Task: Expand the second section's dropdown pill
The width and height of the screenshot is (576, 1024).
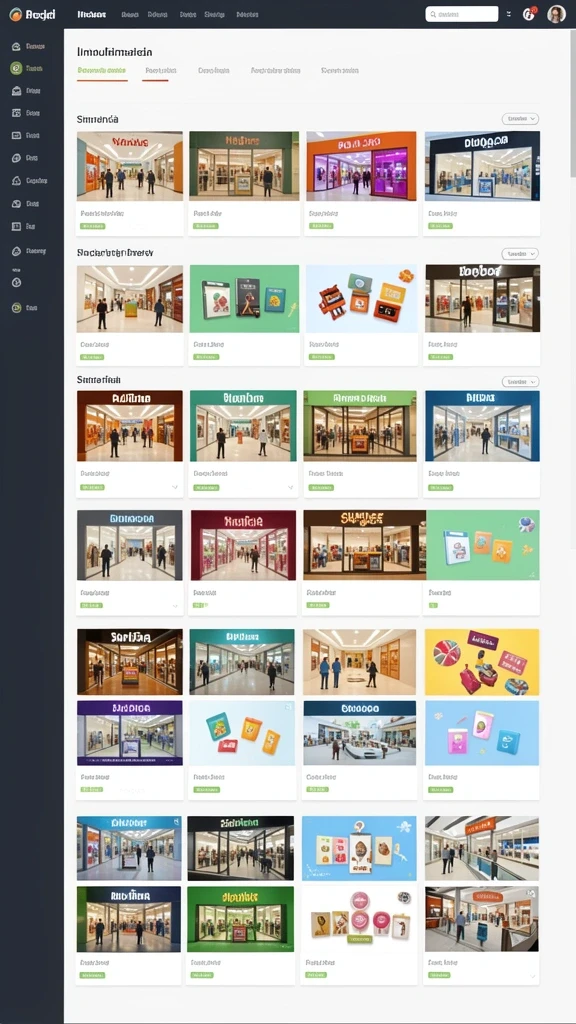Action: [520, 253]
